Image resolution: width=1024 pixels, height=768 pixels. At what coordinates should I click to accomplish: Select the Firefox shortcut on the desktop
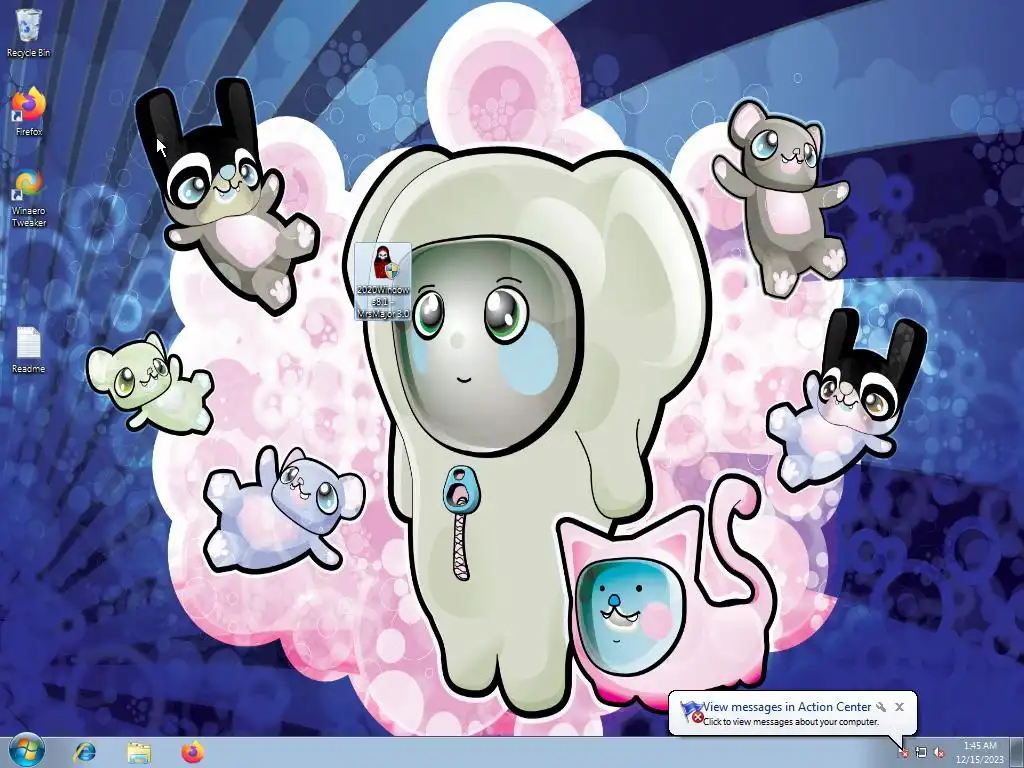(x=29, y=112)
